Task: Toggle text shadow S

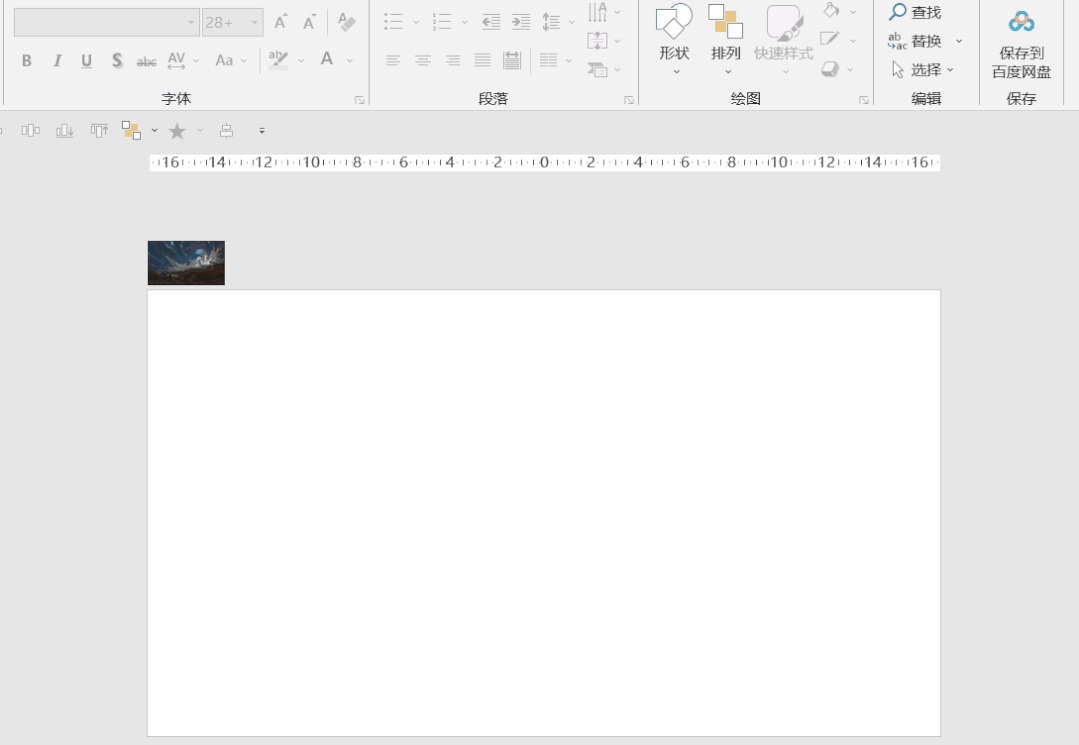Action: [117, 61]
